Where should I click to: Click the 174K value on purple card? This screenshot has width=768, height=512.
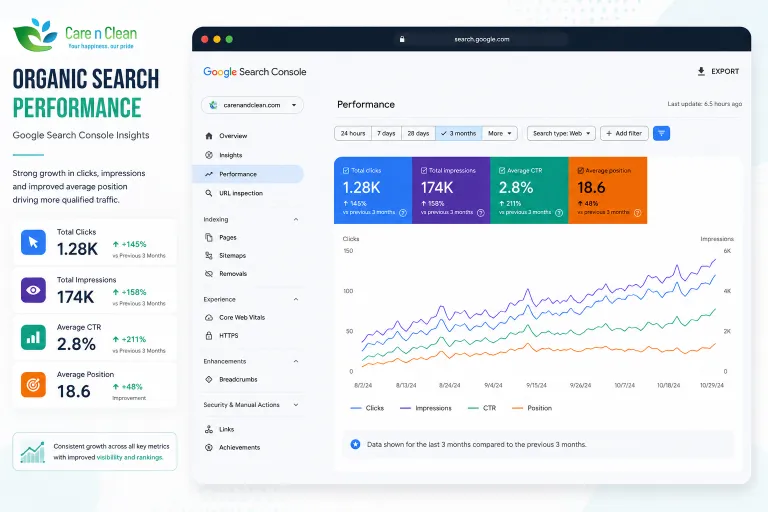(437, 188)
